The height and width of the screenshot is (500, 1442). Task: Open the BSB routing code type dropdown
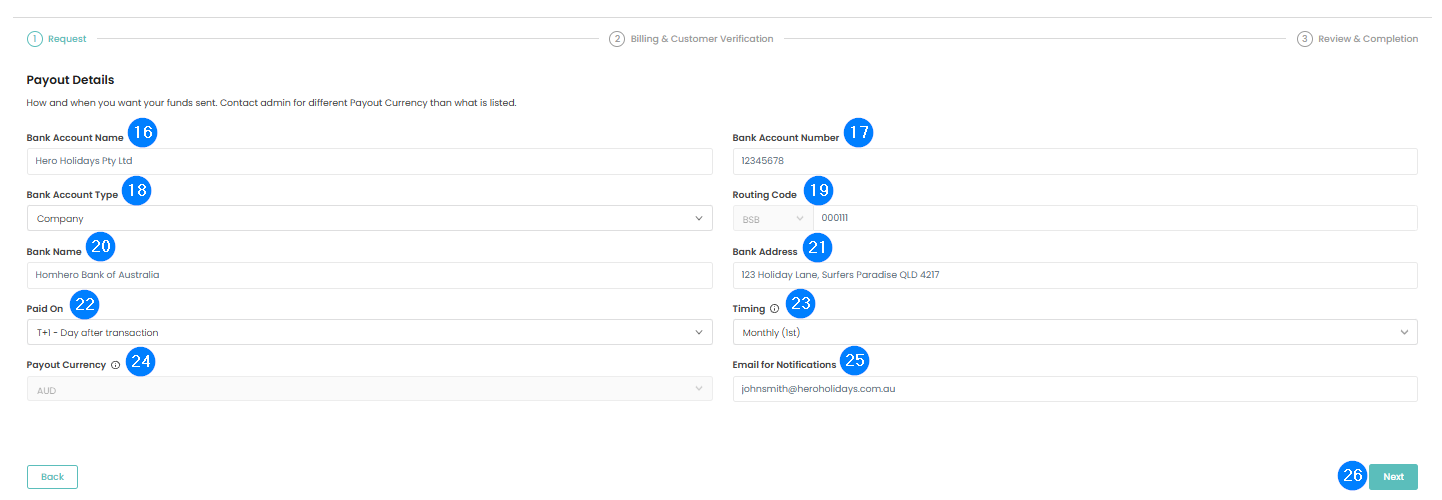coord(772,218)
